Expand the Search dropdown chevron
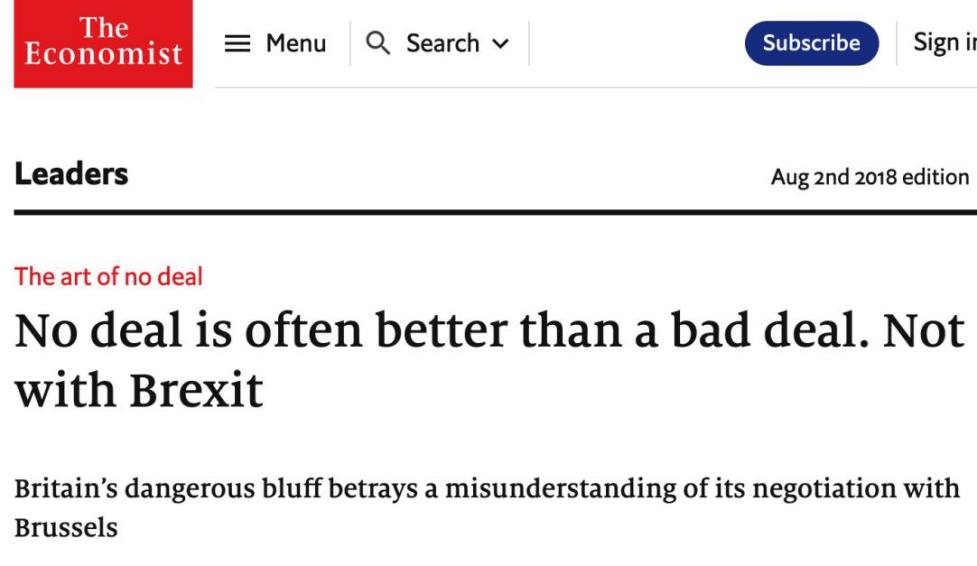977x566 pixels. coord(501,44)
